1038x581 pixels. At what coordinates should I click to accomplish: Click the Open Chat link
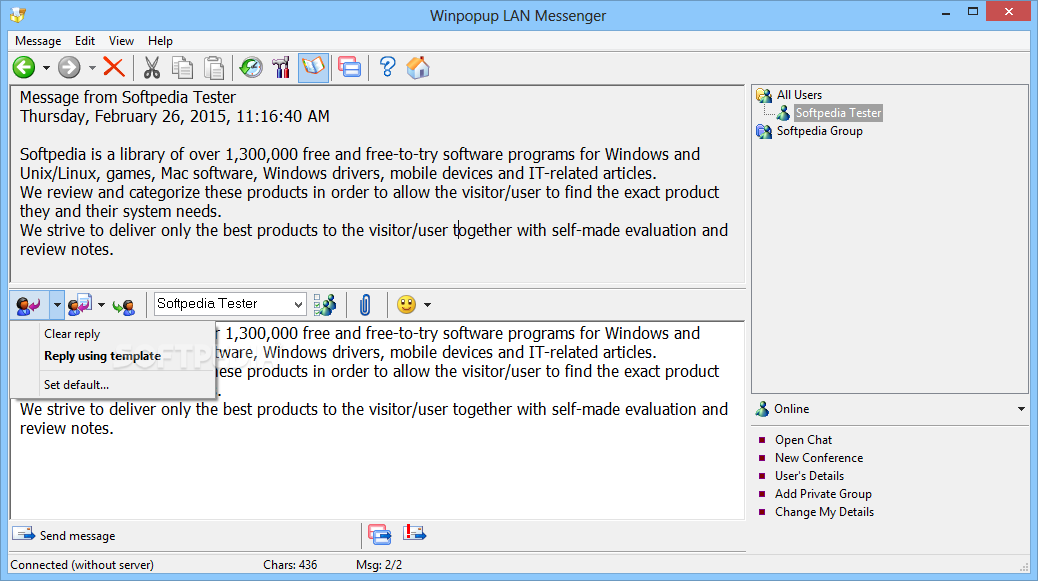point(804,440)
